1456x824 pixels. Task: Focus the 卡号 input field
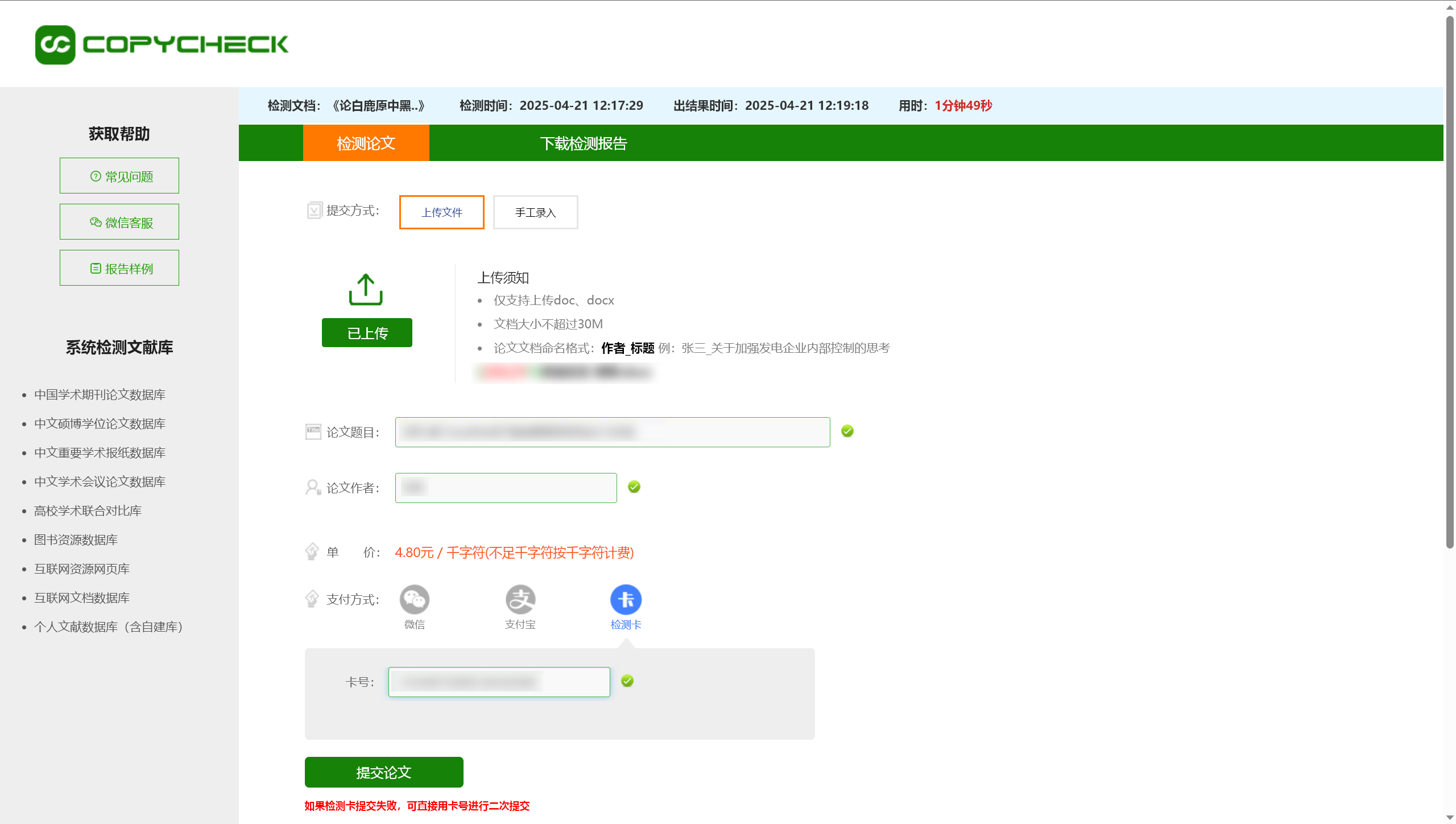click(499, 682)
